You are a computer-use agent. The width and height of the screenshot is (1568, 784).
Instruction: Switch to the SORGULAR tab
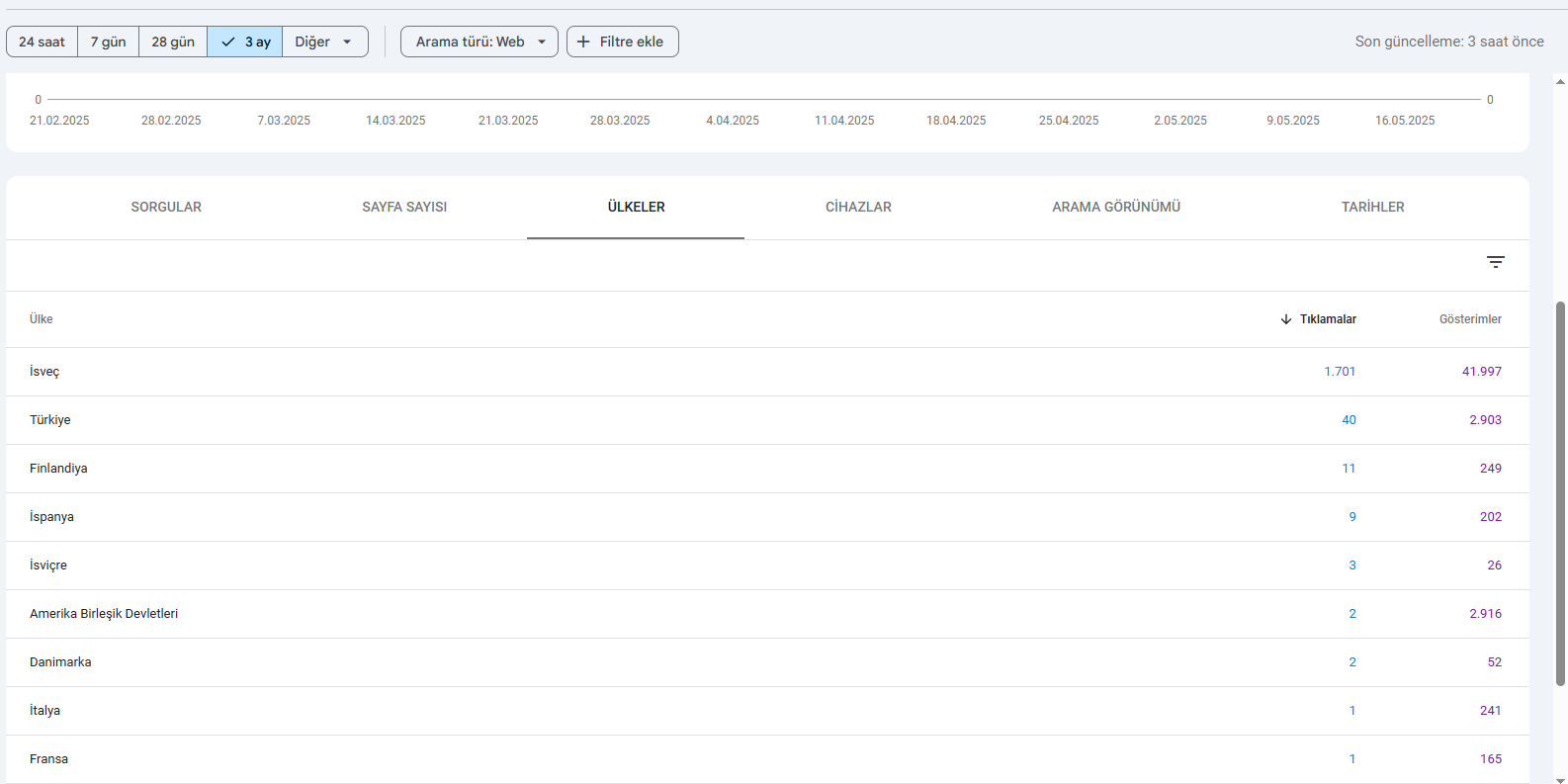coord(166,207)
